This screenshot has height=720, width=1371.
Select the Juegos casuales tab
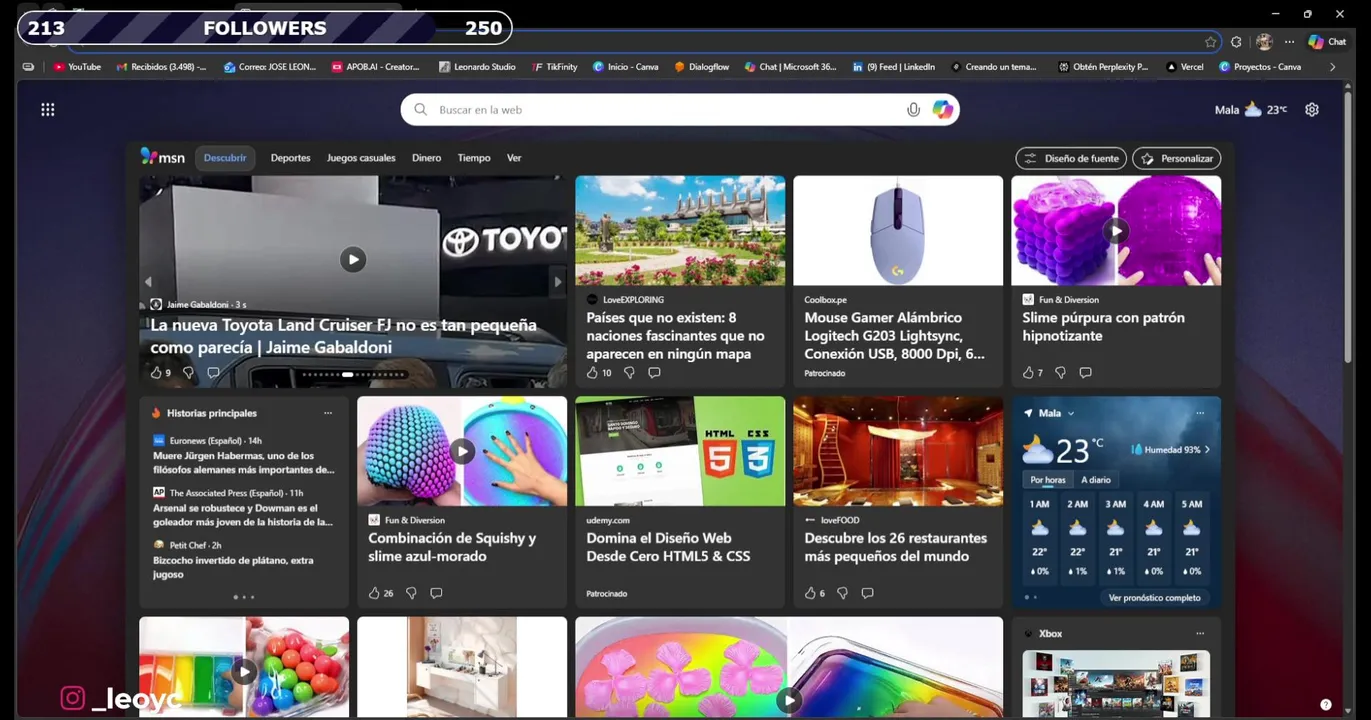(361, 158)
